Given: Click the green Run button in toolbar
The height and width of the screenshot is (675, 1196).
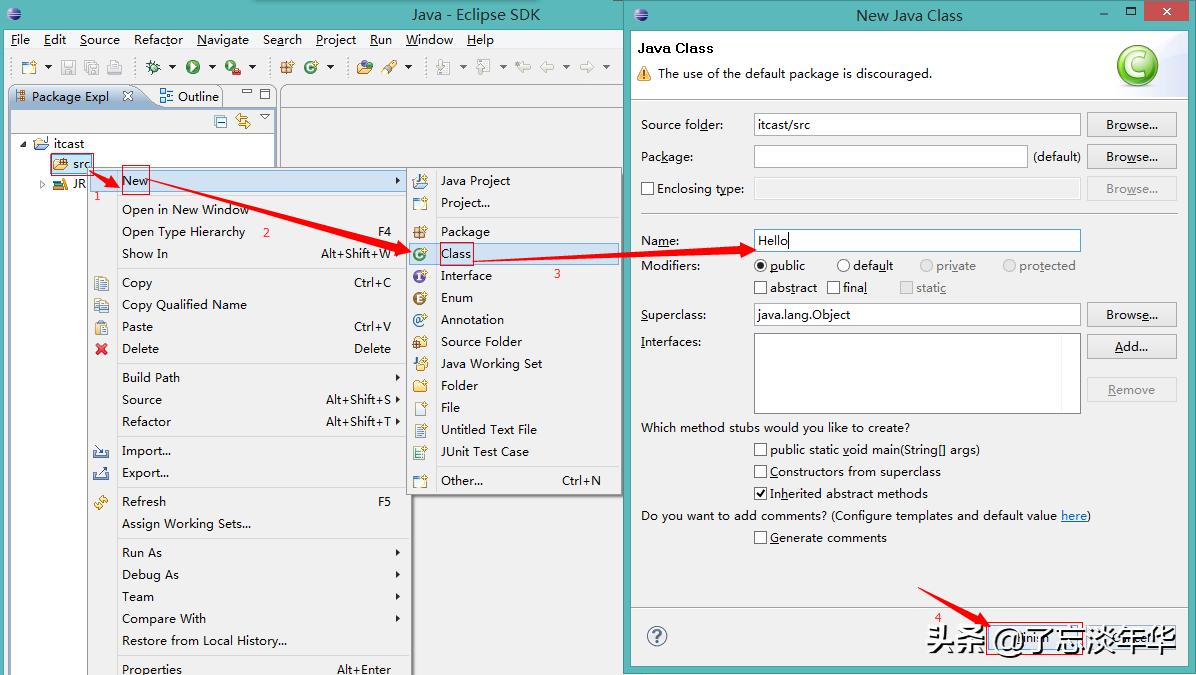Looking at the screenshot, I should [192, 67].
